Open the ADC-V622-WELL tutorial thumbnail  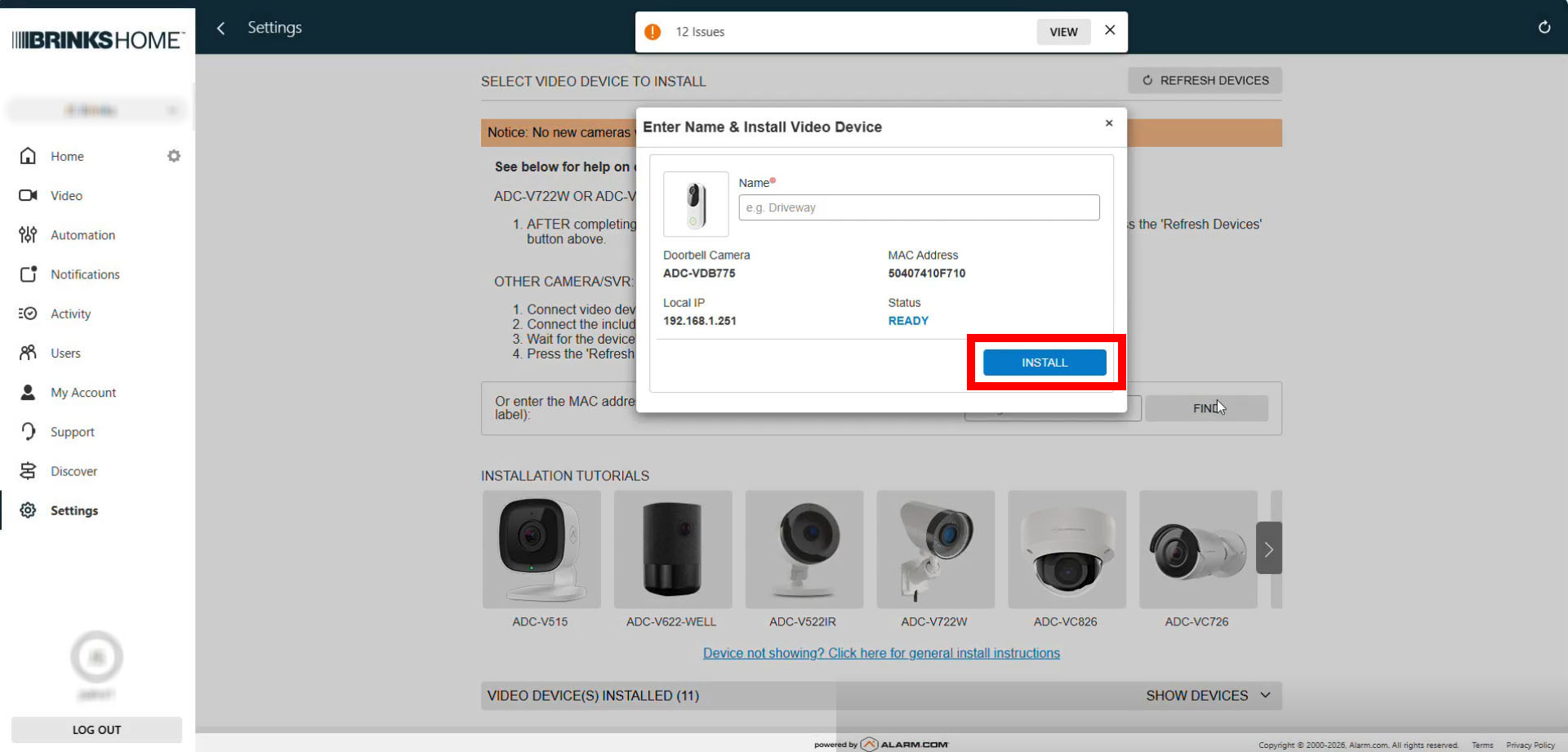pyautogui.click(x=673, y=550)
